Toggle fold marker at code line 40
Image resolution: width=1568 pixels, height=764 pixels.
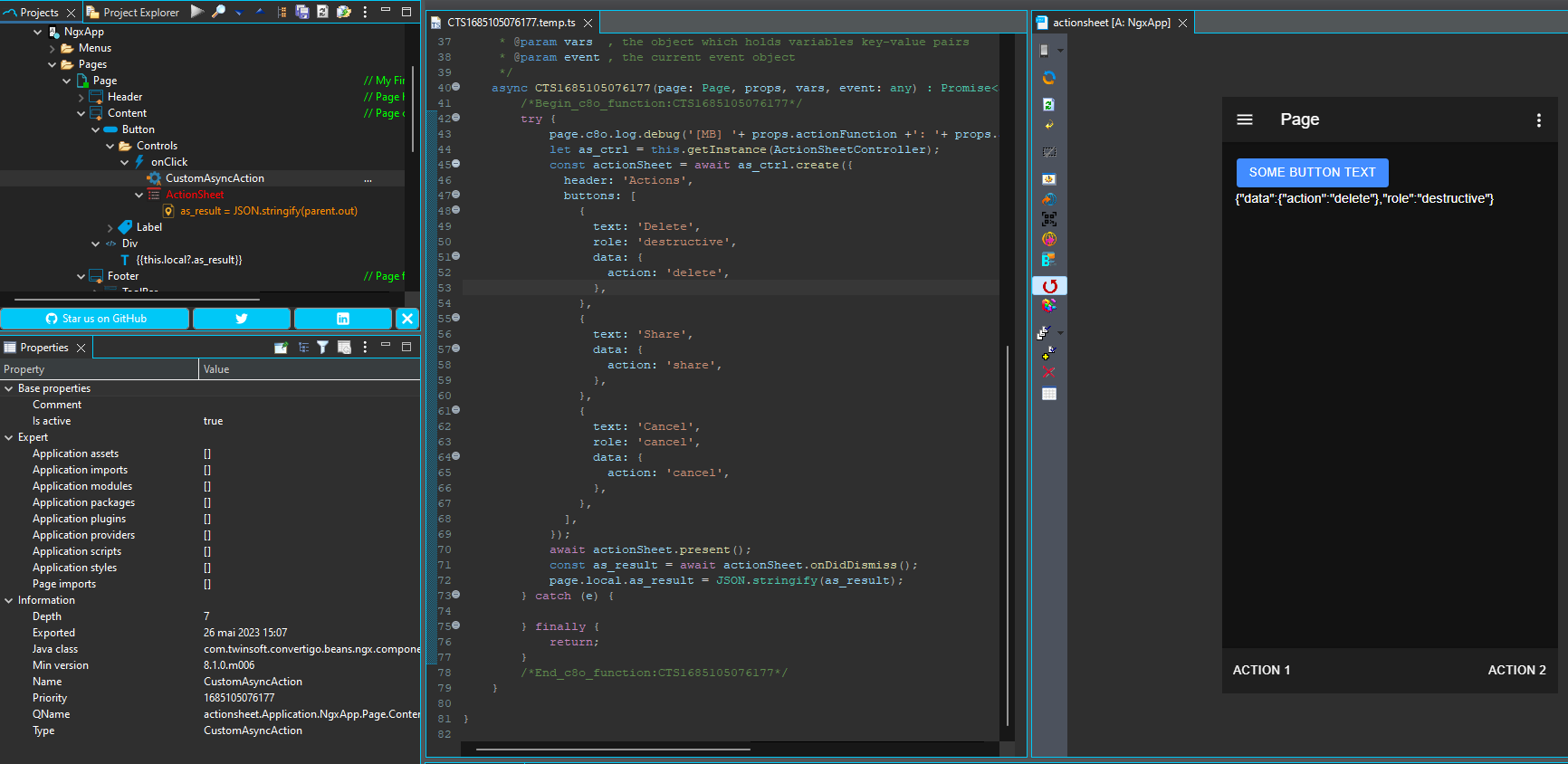(x=456, y=87)
